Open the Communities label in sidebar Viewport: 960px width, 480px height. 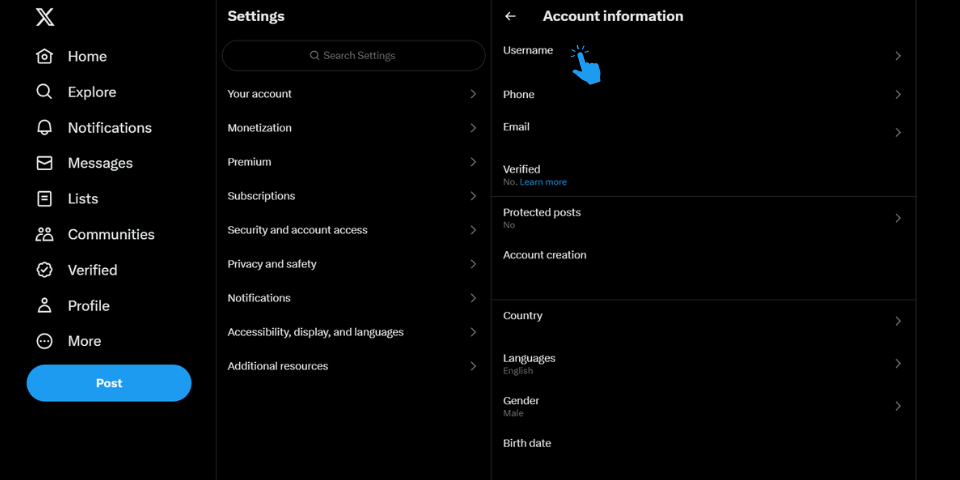tap(111, 234)
